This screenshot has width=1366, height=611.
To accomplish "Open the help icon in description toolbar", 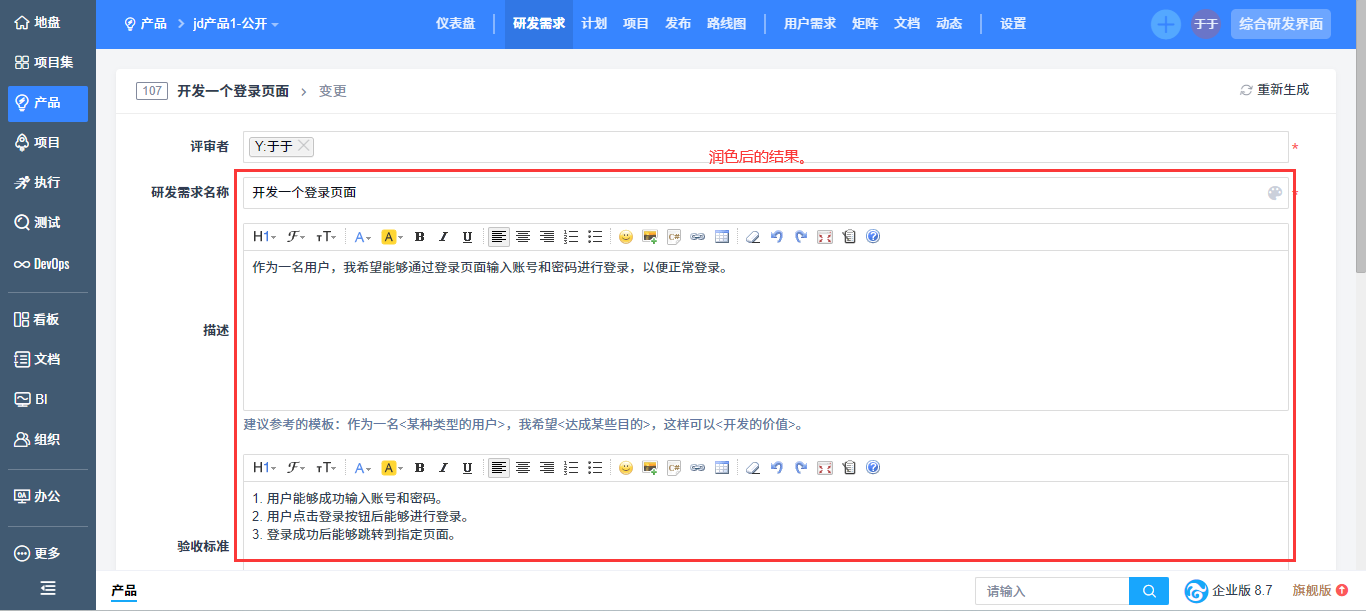I will pyautogui.click(x=873, y=237).
